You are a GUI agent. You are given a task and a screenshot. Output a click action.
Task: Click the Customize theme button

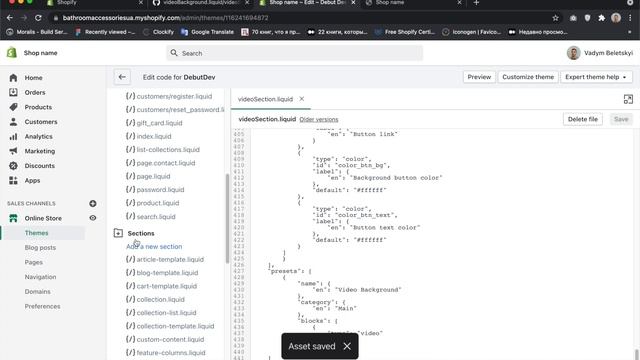(x=528, y=77)
